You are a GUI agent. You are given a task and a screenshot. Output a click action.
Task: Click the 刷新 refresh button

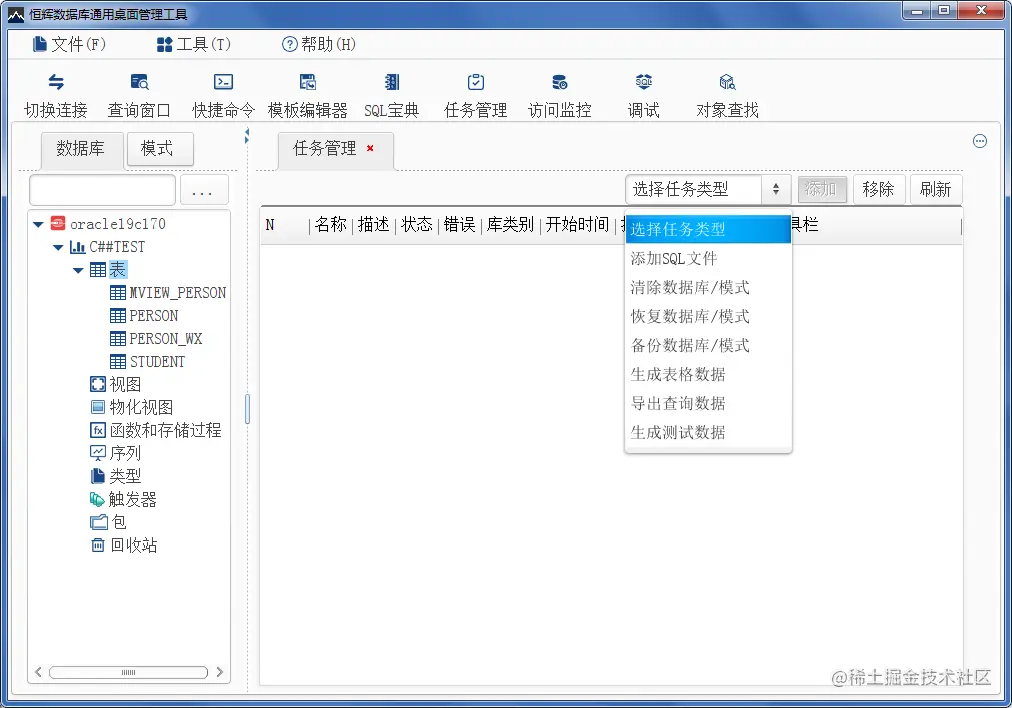pyautogui.click(x=936, y=189)
